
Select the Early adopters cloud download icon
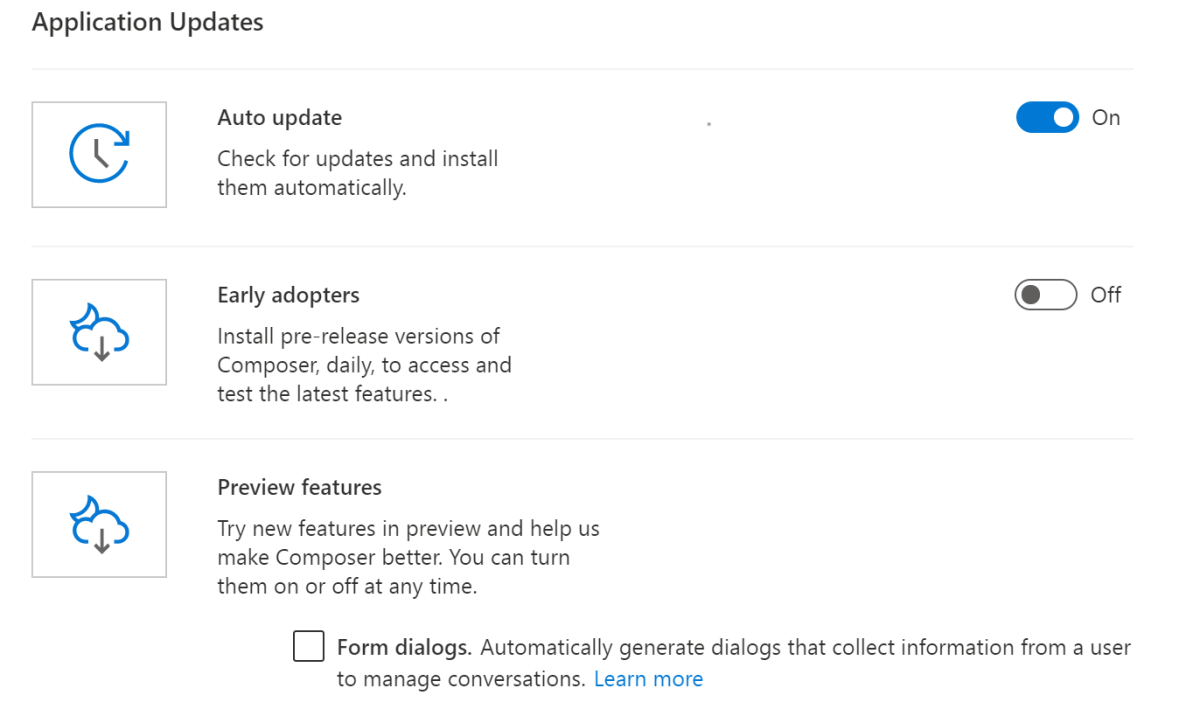99,331
